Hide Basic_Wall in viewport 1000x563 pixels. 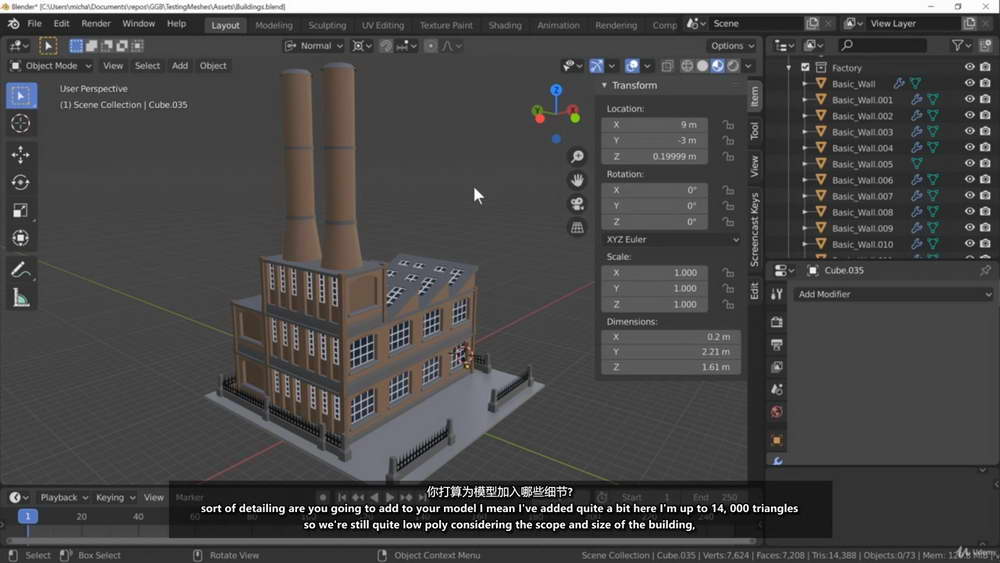[969, 83]
